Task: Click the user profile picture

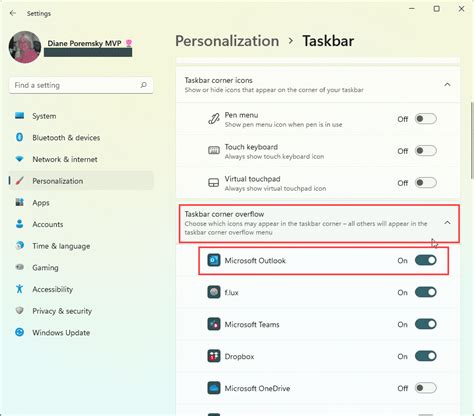Action: pyautogui.click(x=25, y=47)
